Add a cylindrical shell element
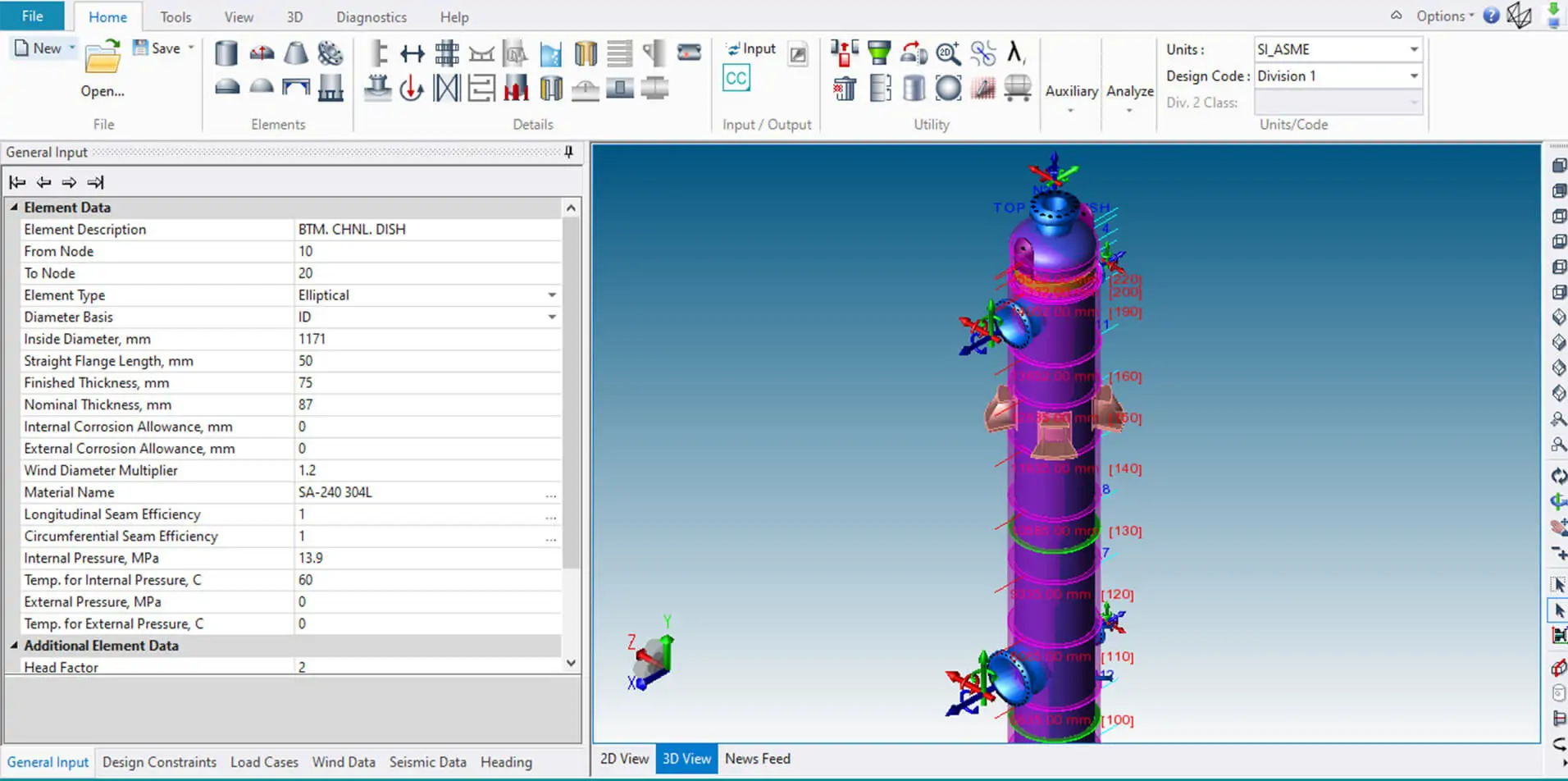Image resolution: width=1568 pixels, height=781 pixels. pyautogui.click(x=226, y=53)
